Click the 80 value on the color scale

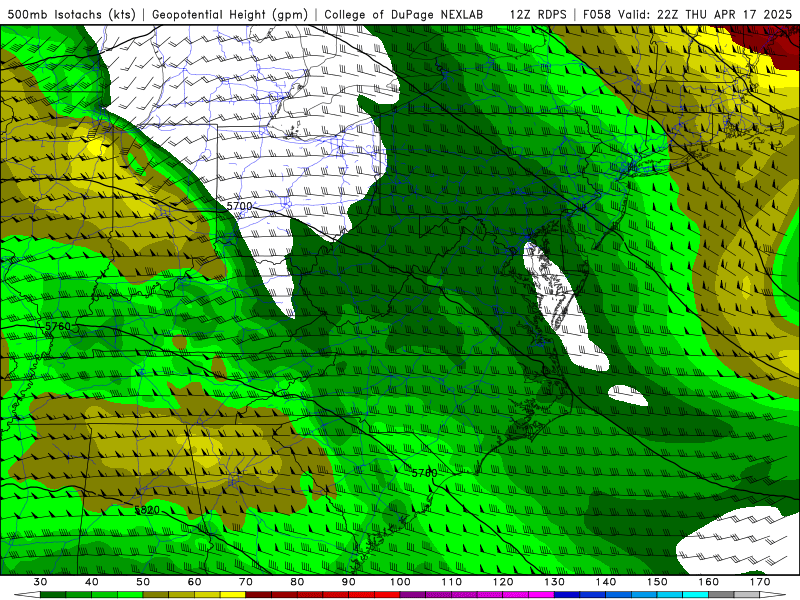coord(297,582)
